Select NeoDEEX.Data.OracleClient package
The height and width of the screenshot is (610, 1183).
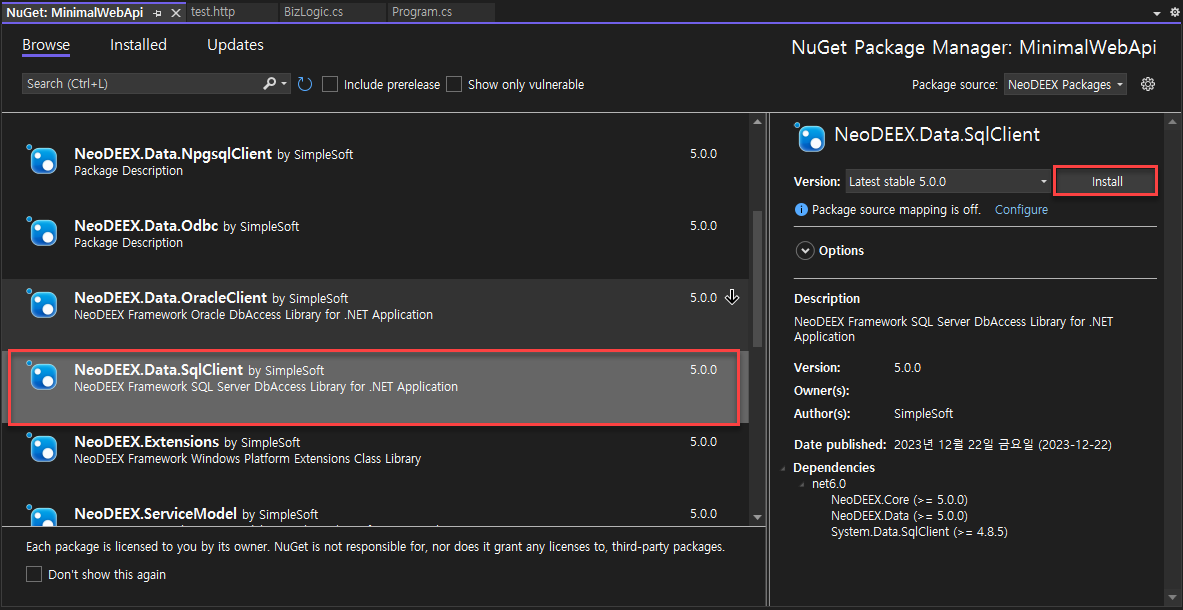tap(375, 314)
